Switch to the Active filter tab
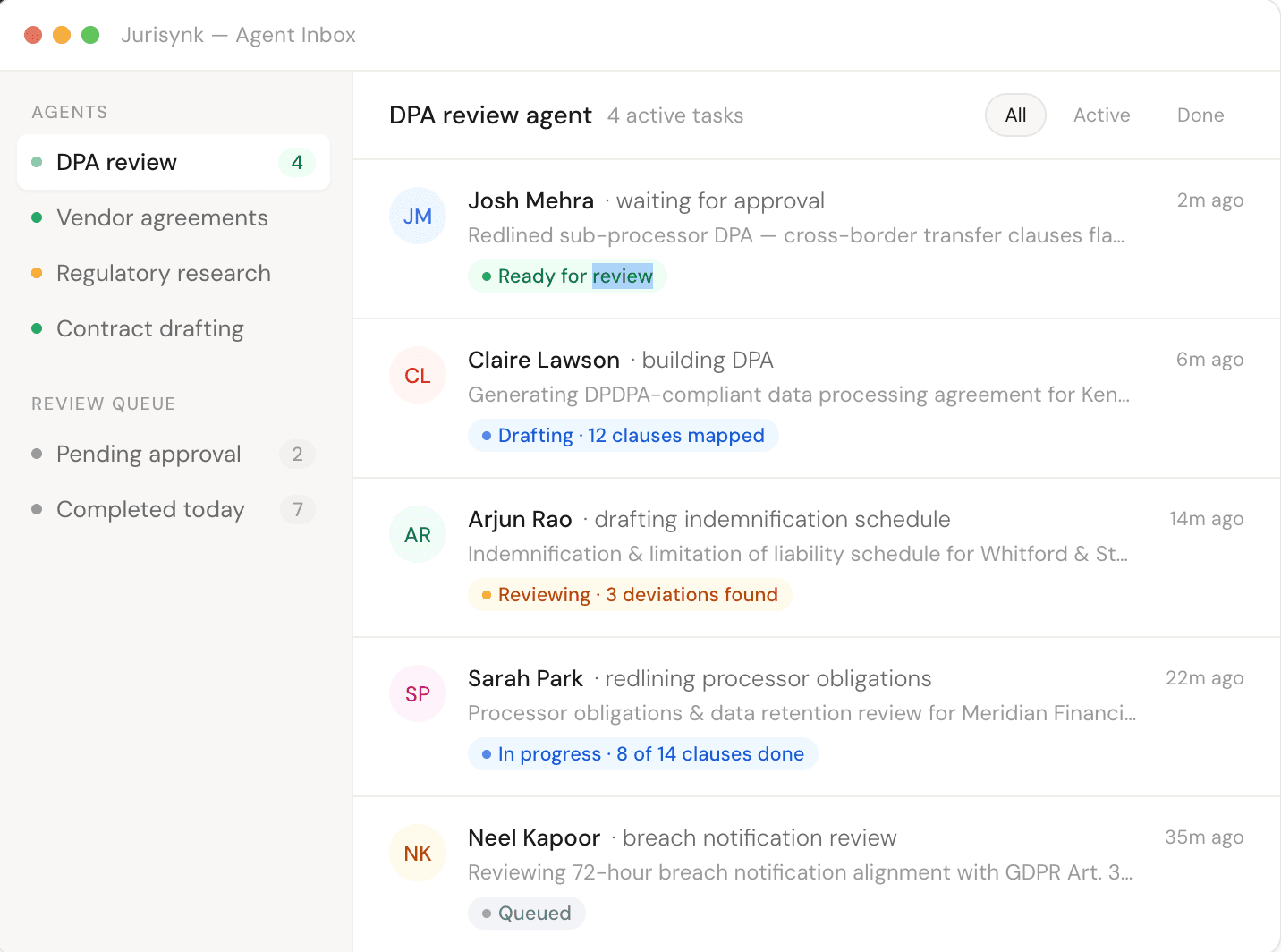 (x=1101, y=115)
